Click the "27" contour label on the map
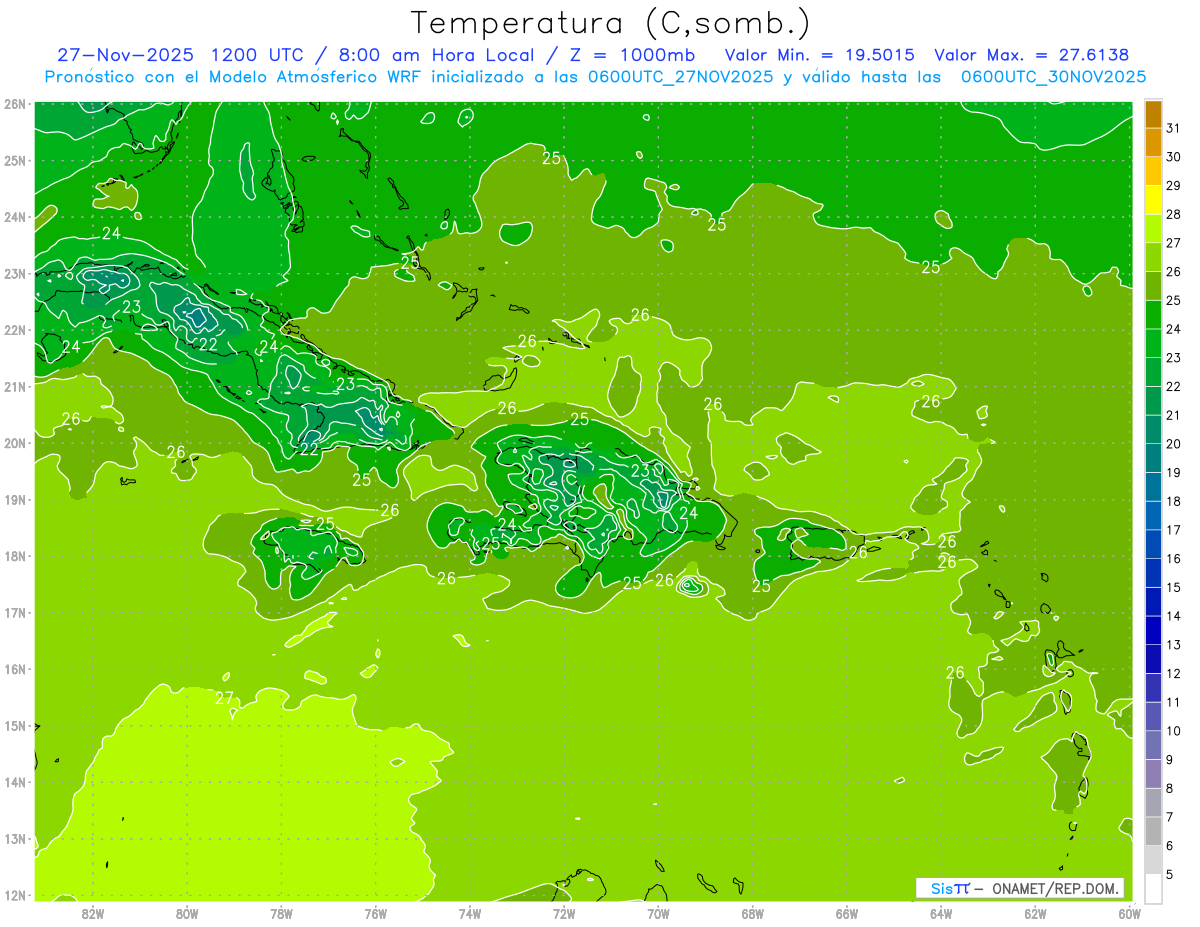This screenshot has width=1200, height=927. 224,698
